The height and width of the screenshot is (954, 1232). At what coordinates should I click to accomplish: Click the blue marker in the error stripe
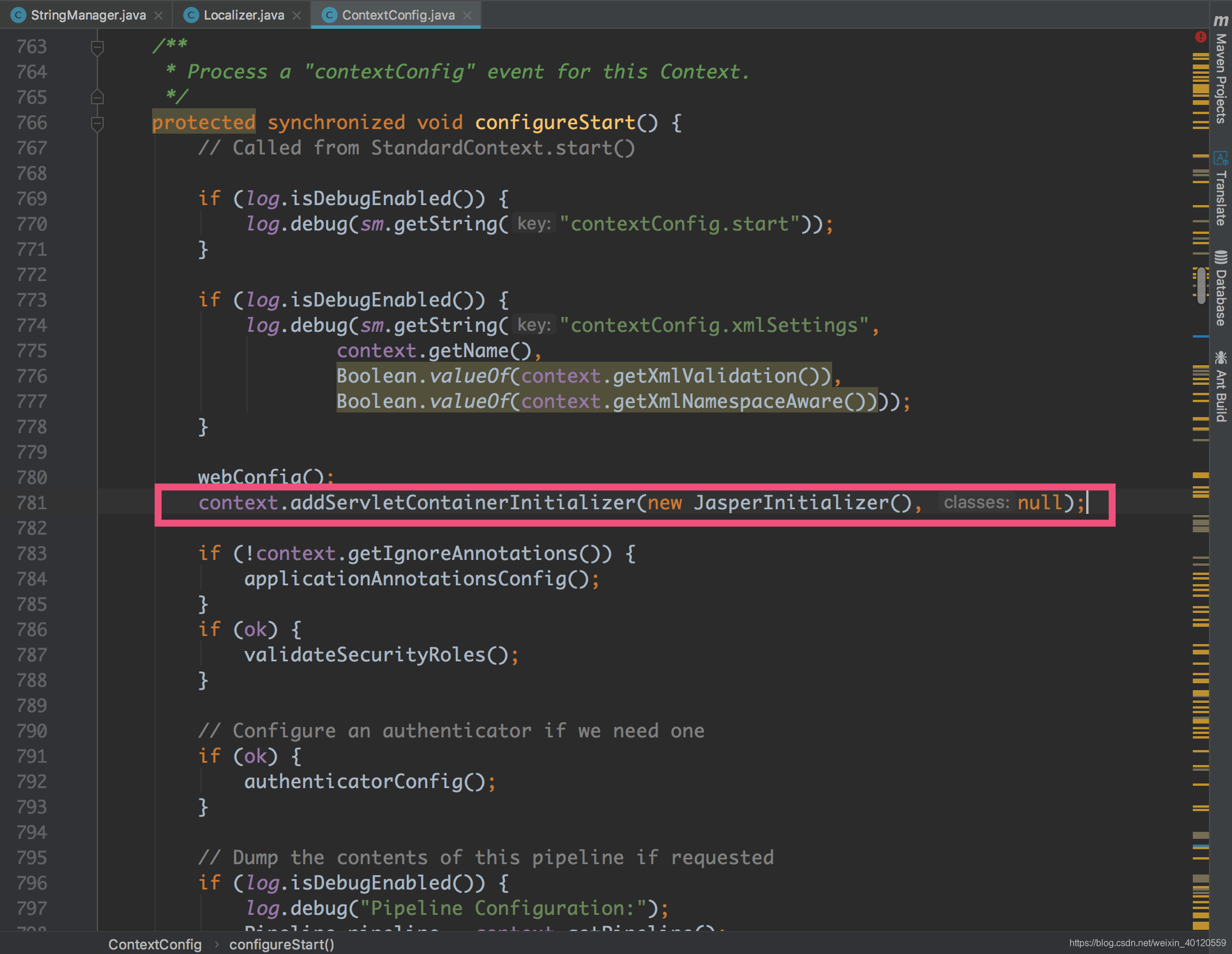pyautogui.click(x=1200, y=336)
